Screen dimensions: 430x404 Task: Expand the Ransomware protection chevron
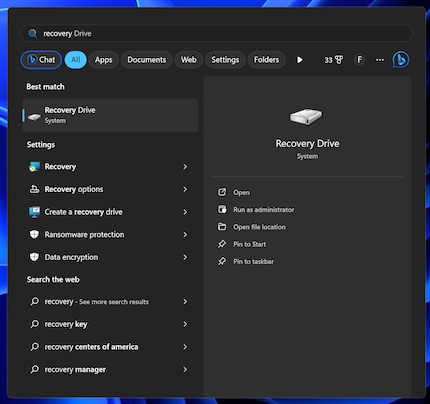coord(185,235)
